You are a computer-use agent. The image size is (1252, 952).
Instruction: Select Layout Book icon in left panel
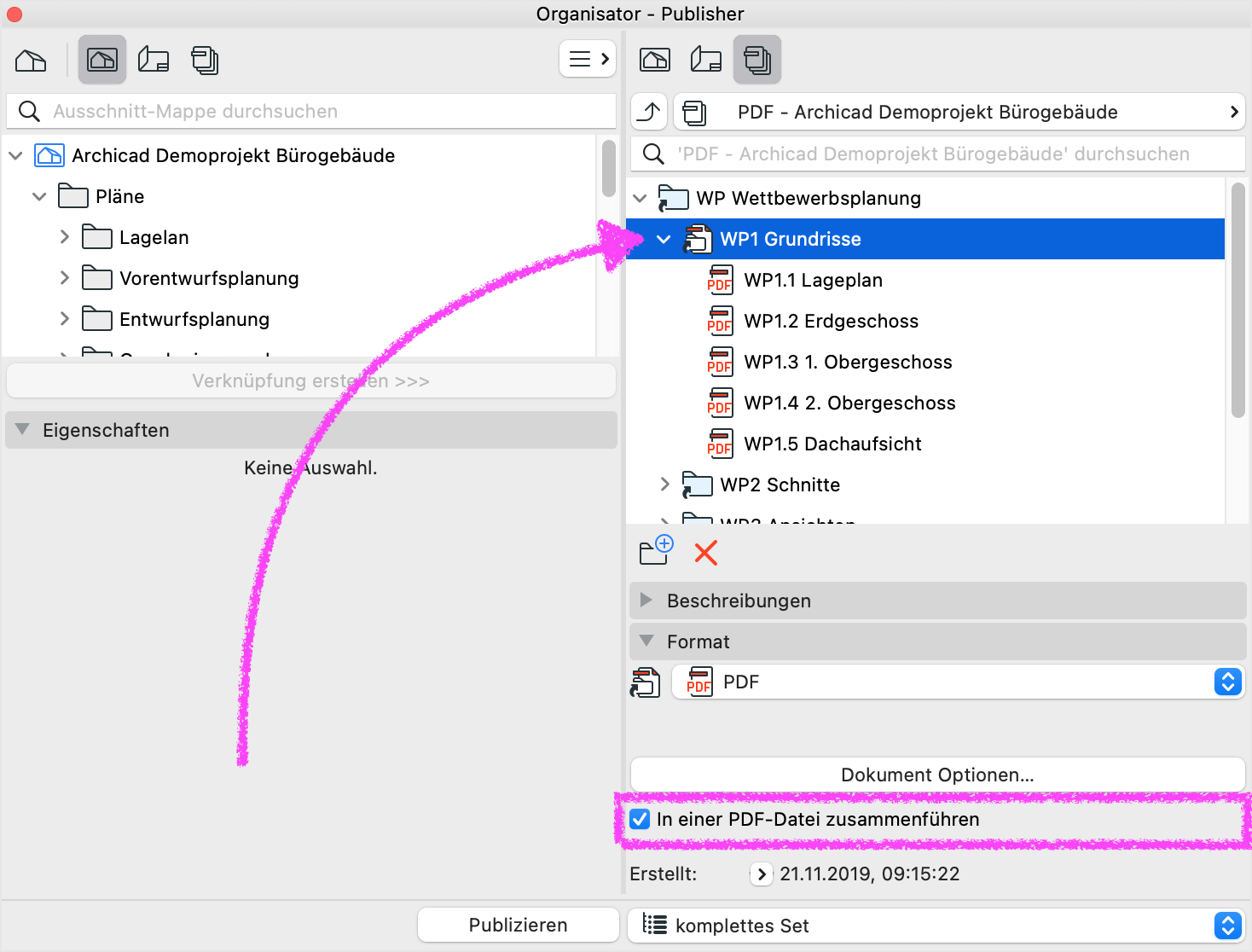point(154,60)
